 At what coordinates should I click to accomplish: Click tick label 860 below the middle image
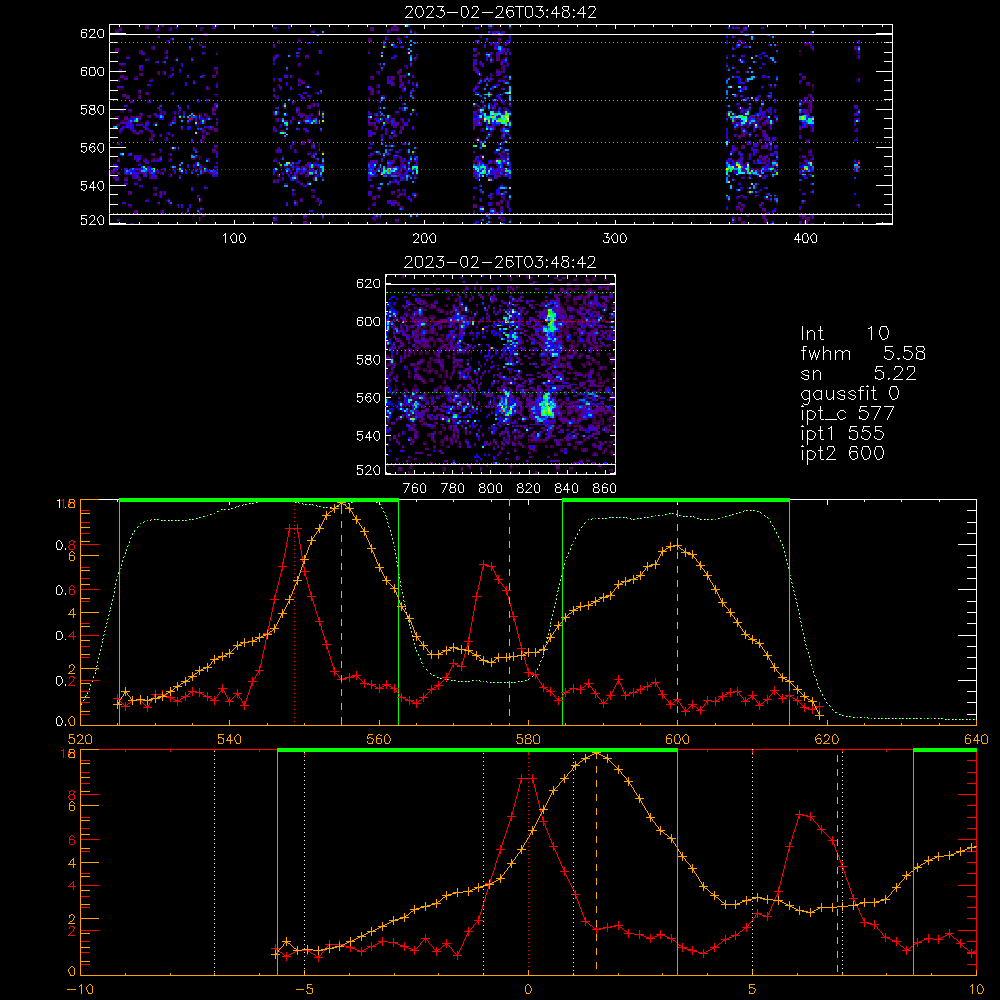coord(604,489)
